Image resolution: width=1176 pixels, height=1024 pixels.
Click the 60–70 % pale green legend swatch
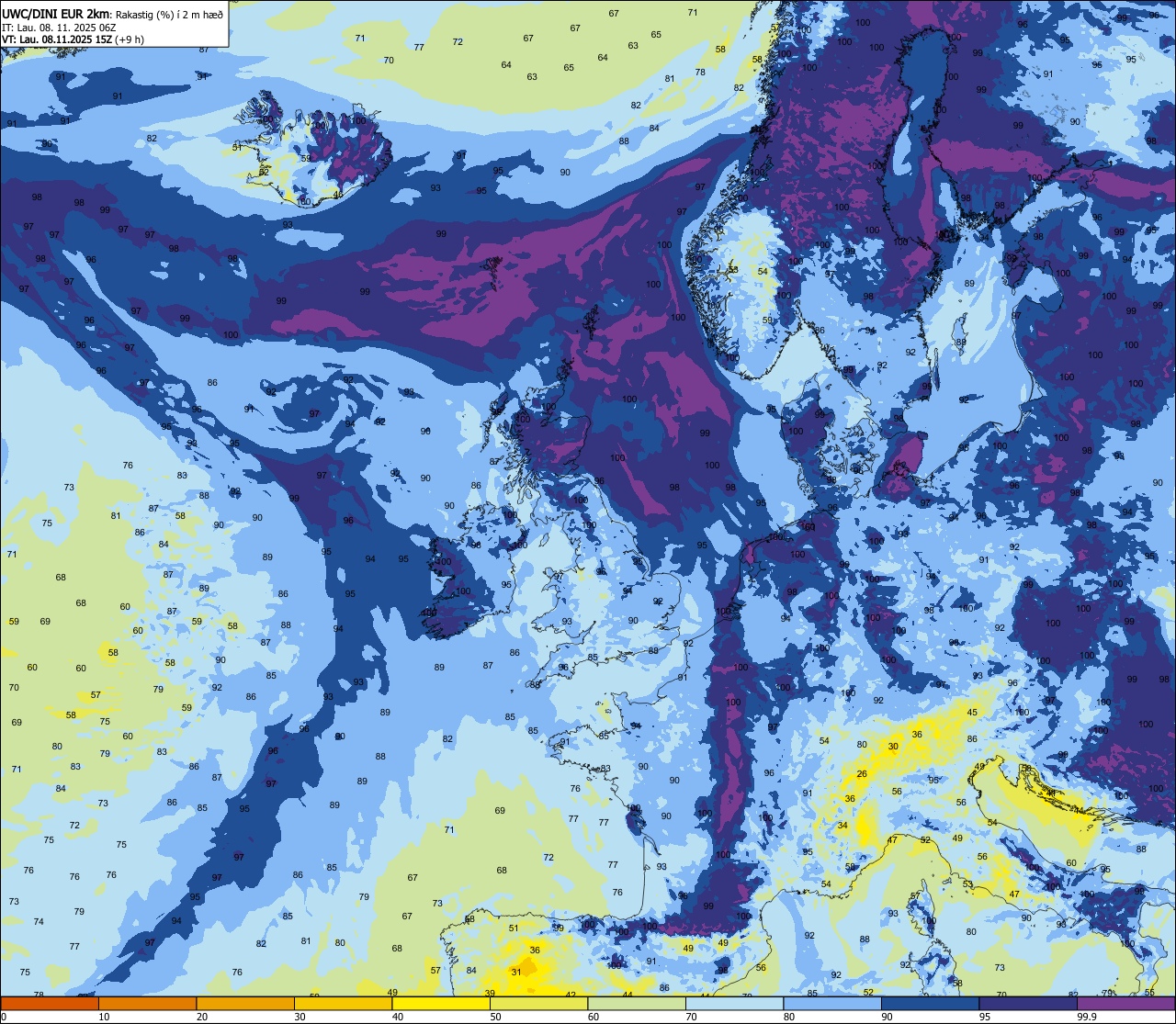637,1004
